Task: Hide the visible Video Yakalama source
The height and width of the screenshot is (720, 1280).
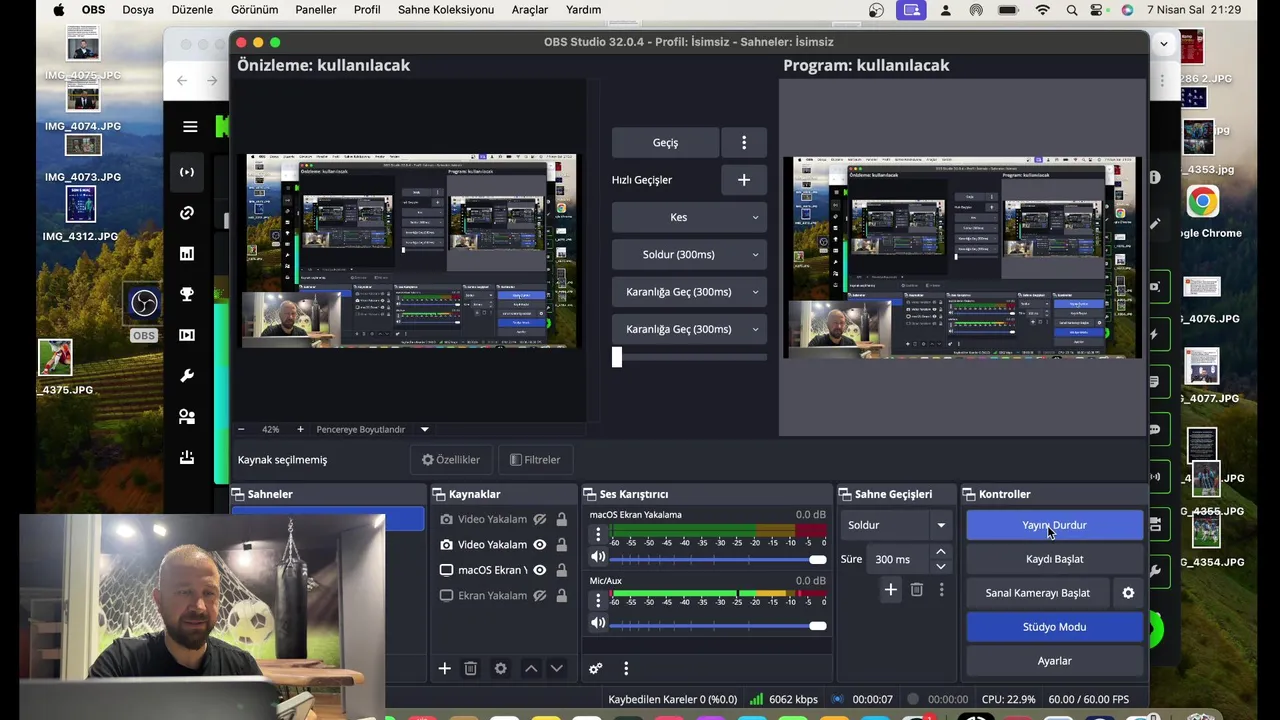Action: pos(540,545)
